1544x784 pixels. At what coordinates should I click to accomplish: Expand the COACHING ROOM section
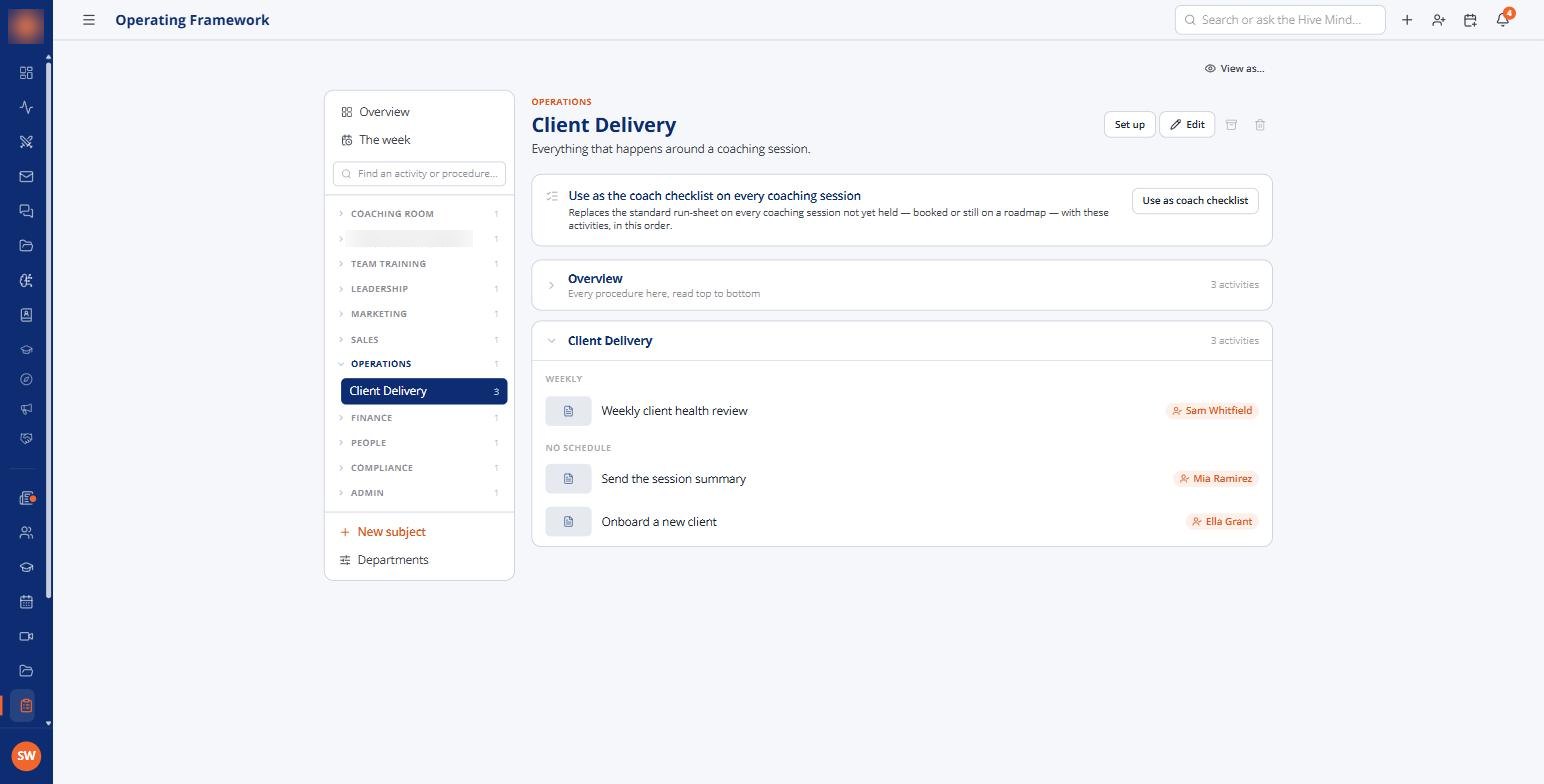click(x=419, y=214)
